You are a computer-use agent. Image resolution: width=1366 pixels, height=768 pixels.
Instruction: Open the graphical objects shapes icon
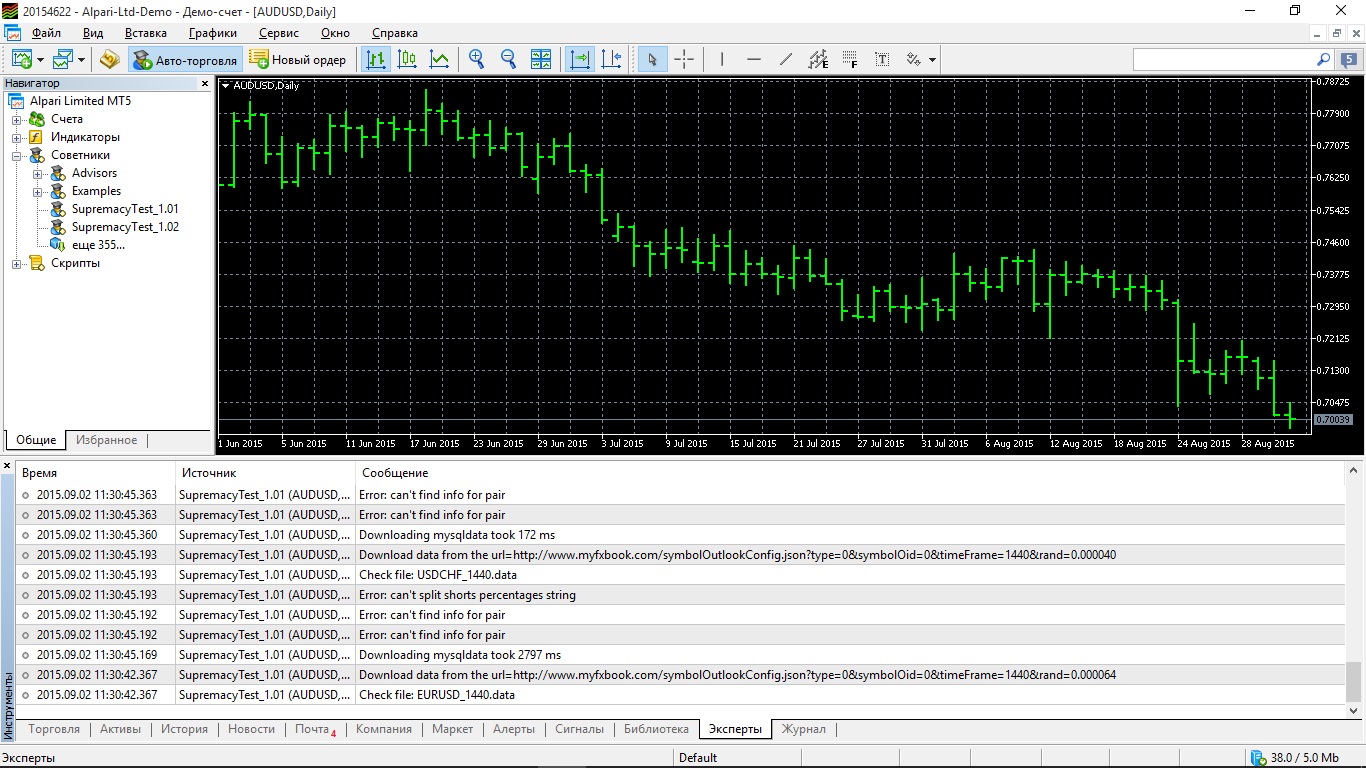[x=913, y=59]
